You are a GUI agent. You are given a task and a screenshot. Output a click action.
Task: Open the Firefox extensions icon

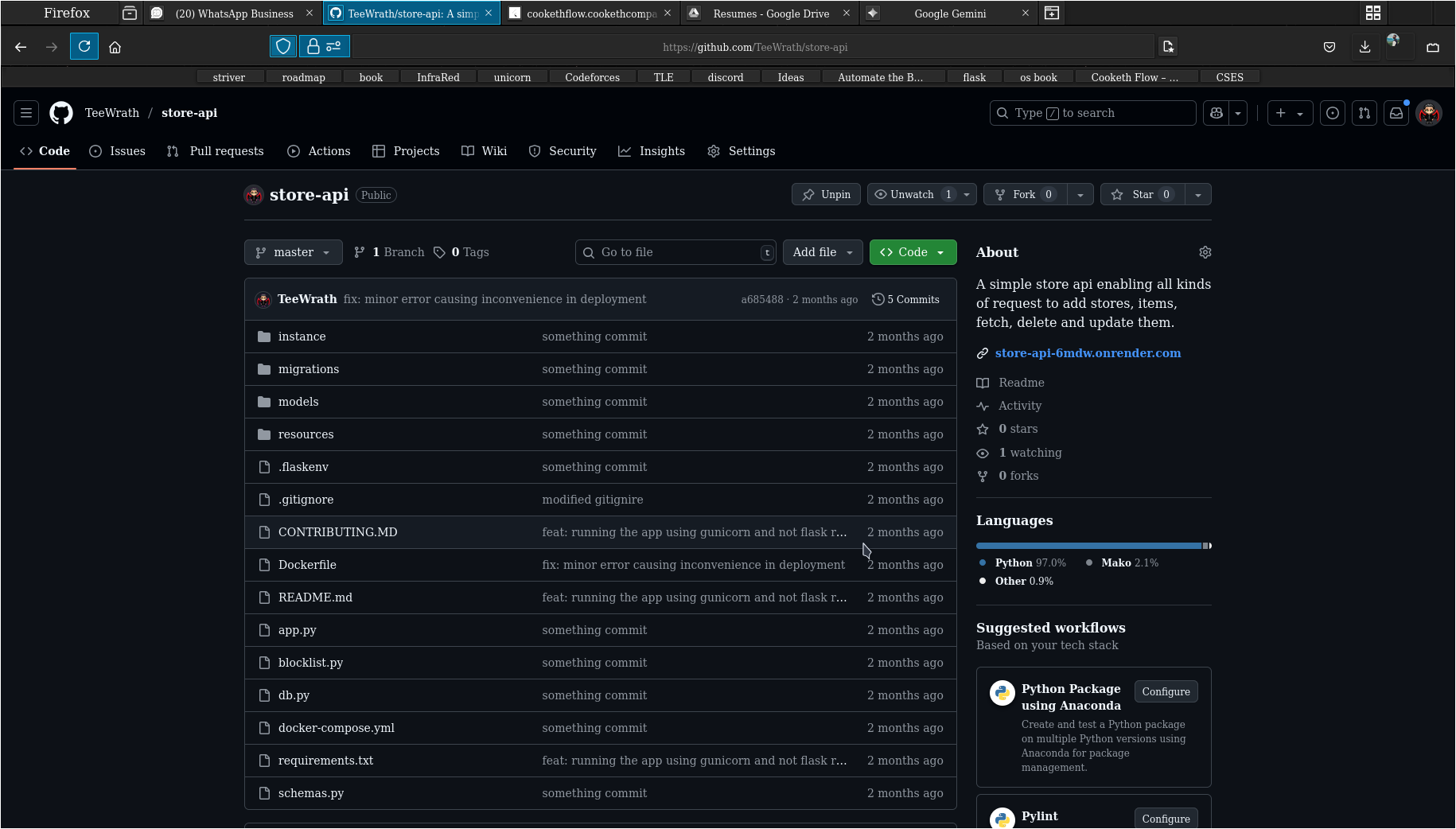click(1433, 47)
